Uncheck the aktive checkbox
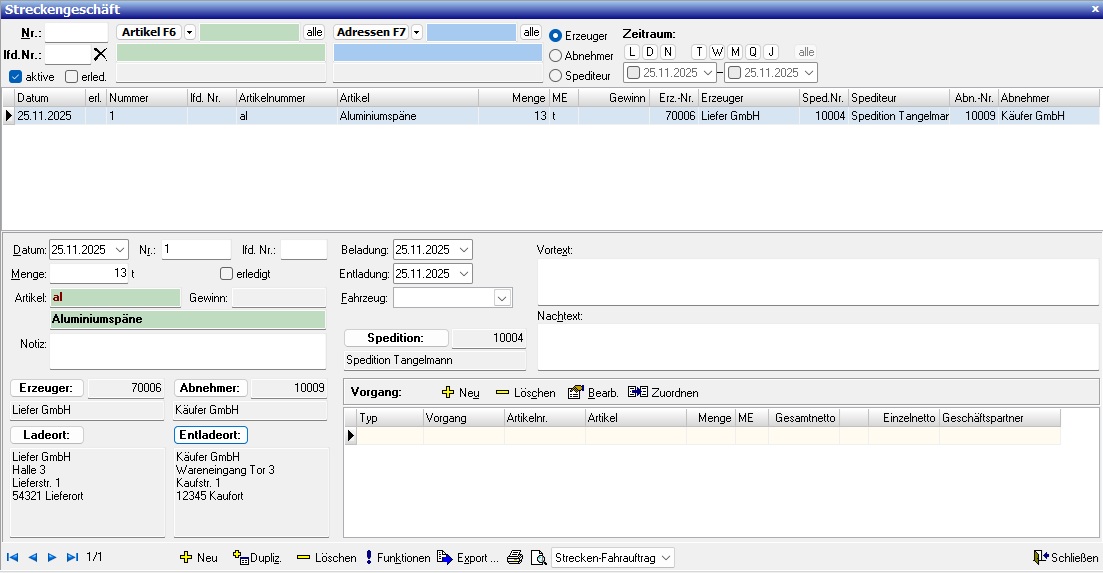 15,76
